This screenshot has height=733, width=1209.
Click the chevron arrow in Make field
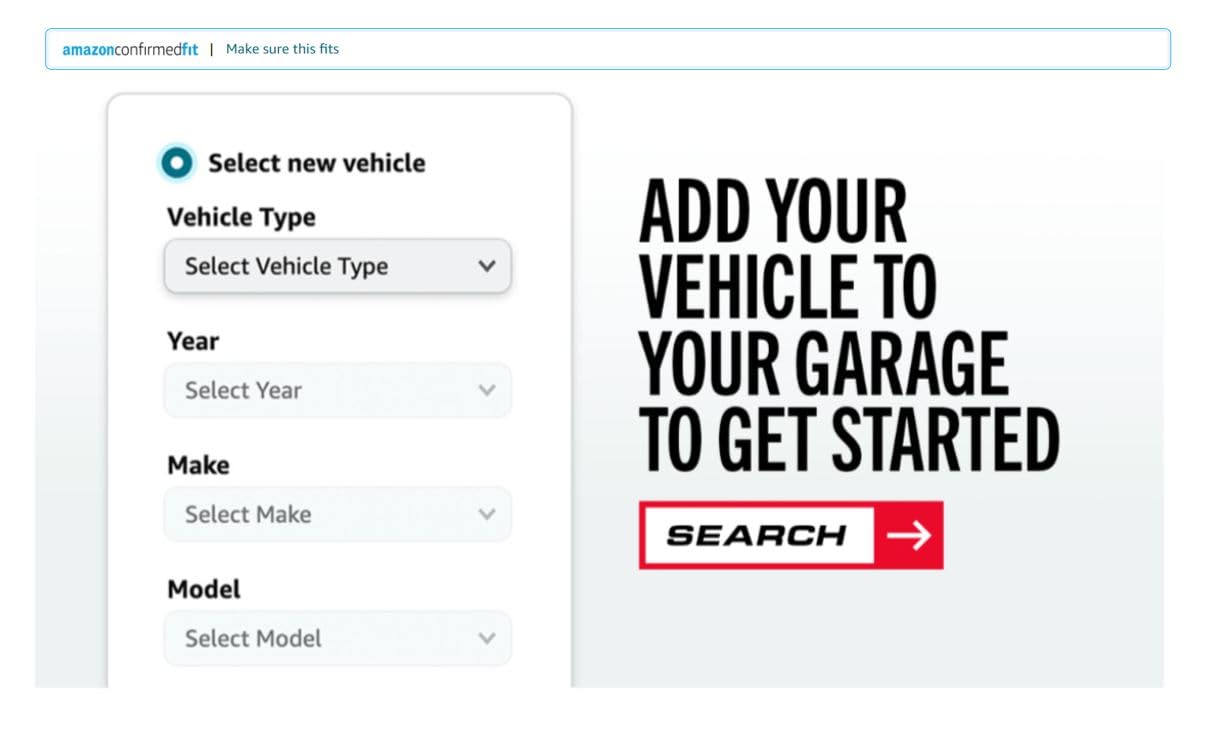coord(487,515)
